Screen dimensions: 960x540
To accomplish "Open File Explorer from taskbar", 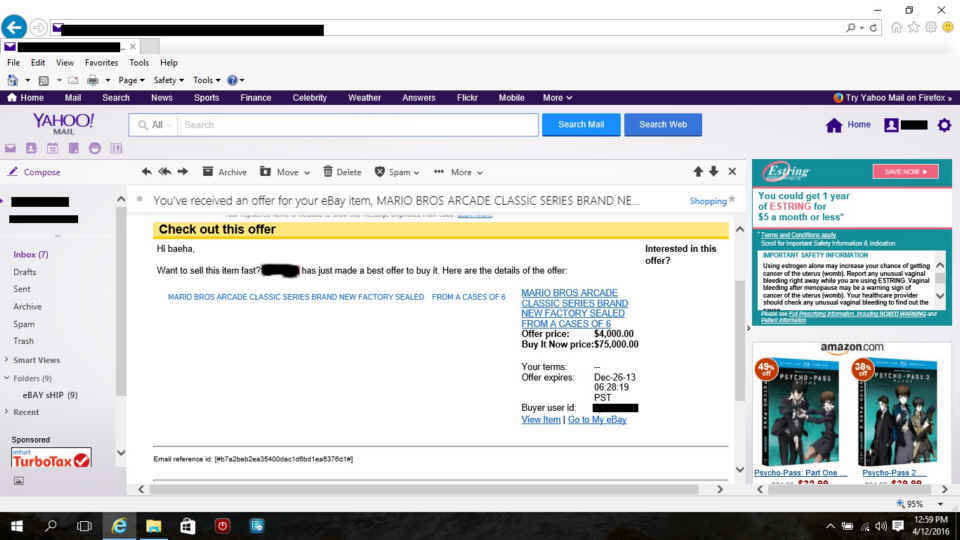I will [x=153, y=526].
